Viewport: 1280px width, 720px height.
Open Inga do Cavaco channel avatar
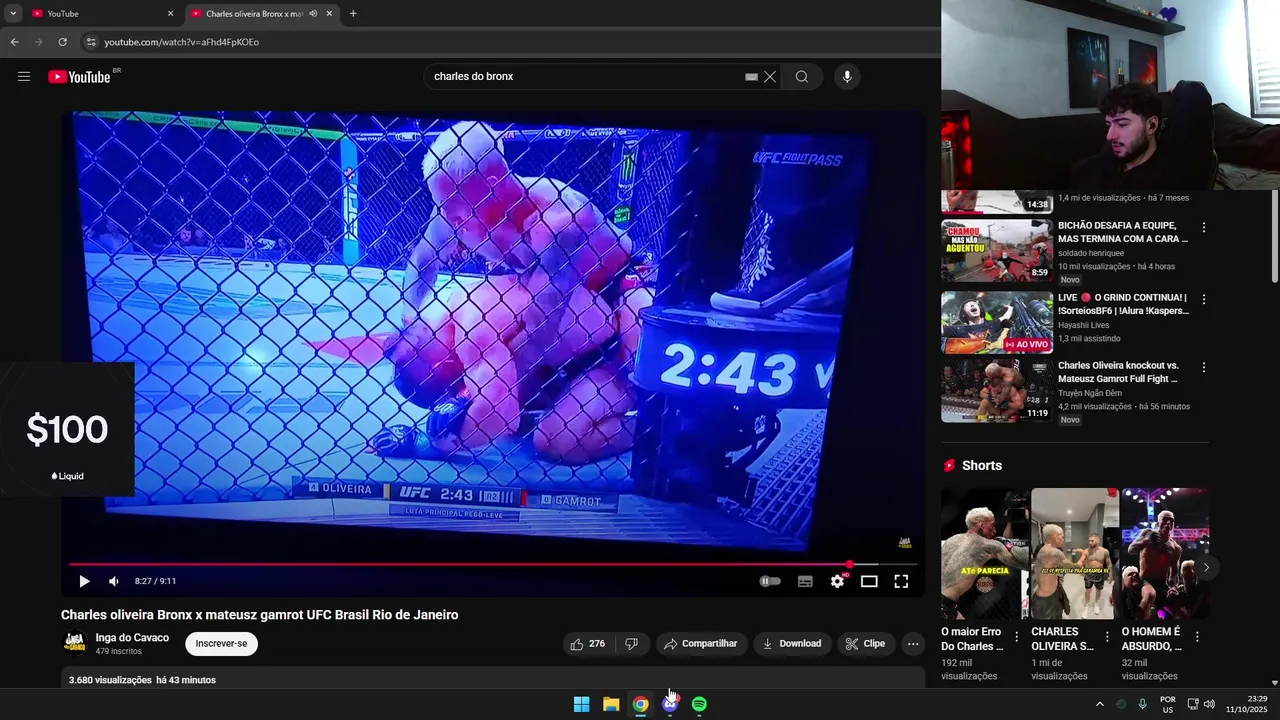74,643
